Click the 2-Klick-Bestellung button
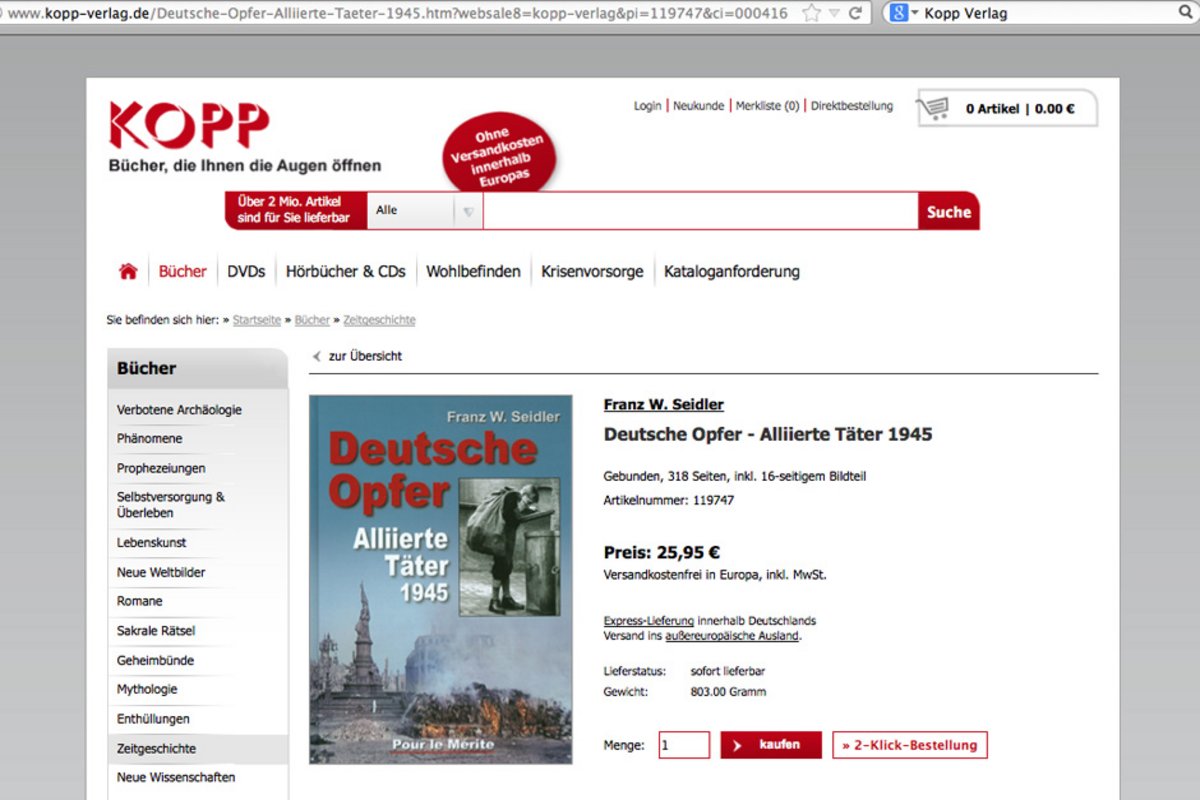Screen dimensions: 1200x800 click(909, 745)
